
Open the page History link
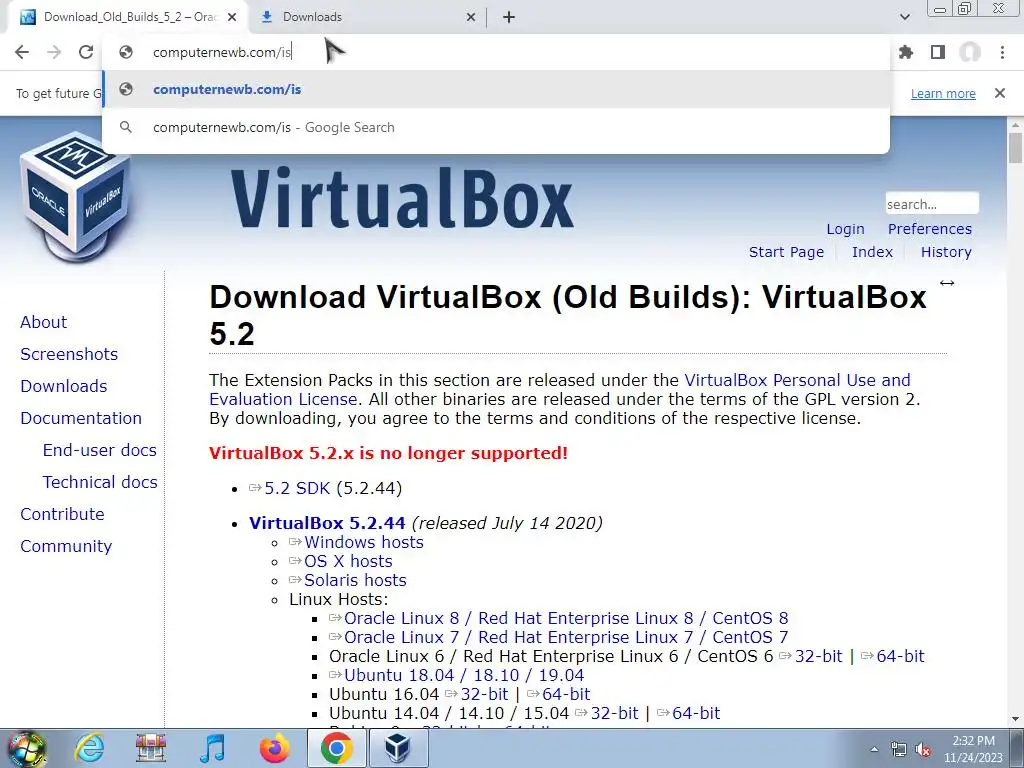[x=946, y=252]
